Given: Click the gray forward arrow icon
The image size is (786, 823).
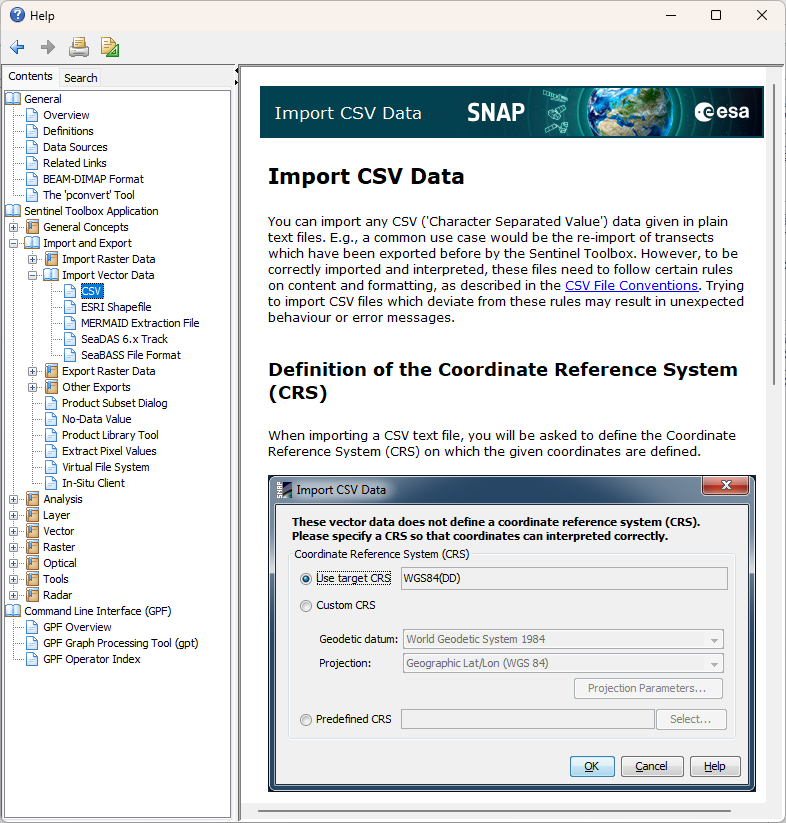Looking at the screenshot, I should coord(48,47).
